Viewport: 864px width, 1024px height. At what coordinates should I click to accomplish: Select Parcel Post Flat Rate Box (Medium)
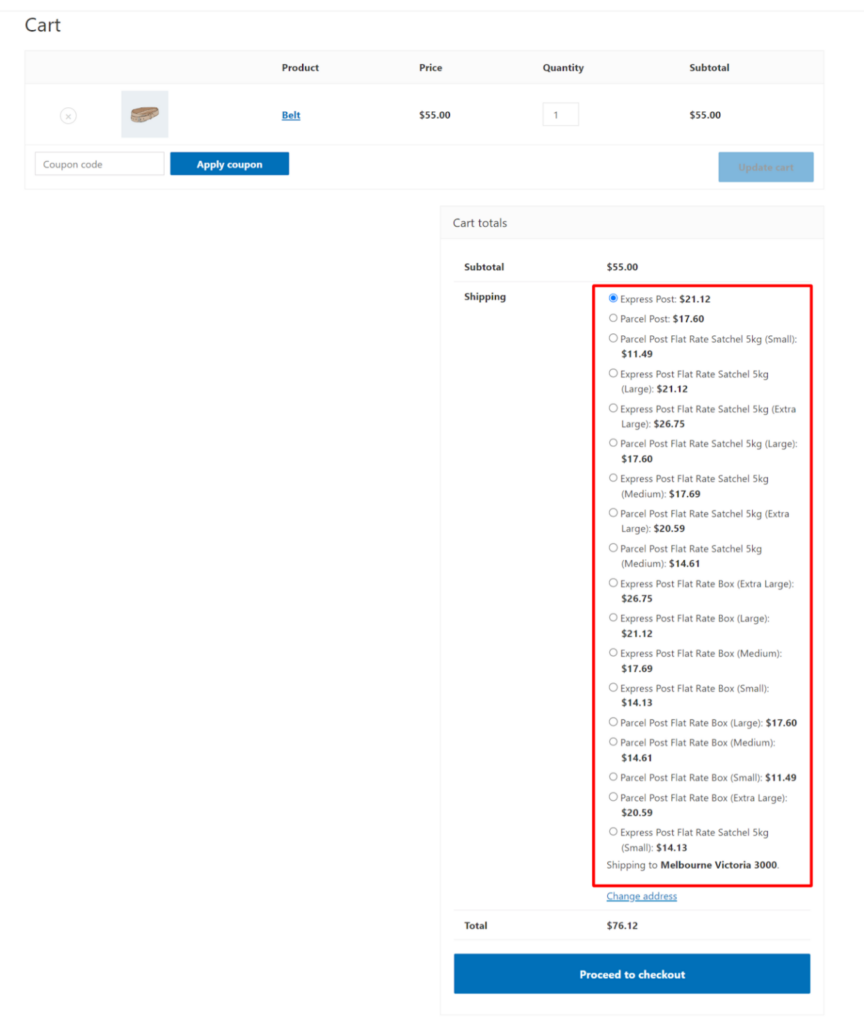pyautogui.click(x=612, y=742)
